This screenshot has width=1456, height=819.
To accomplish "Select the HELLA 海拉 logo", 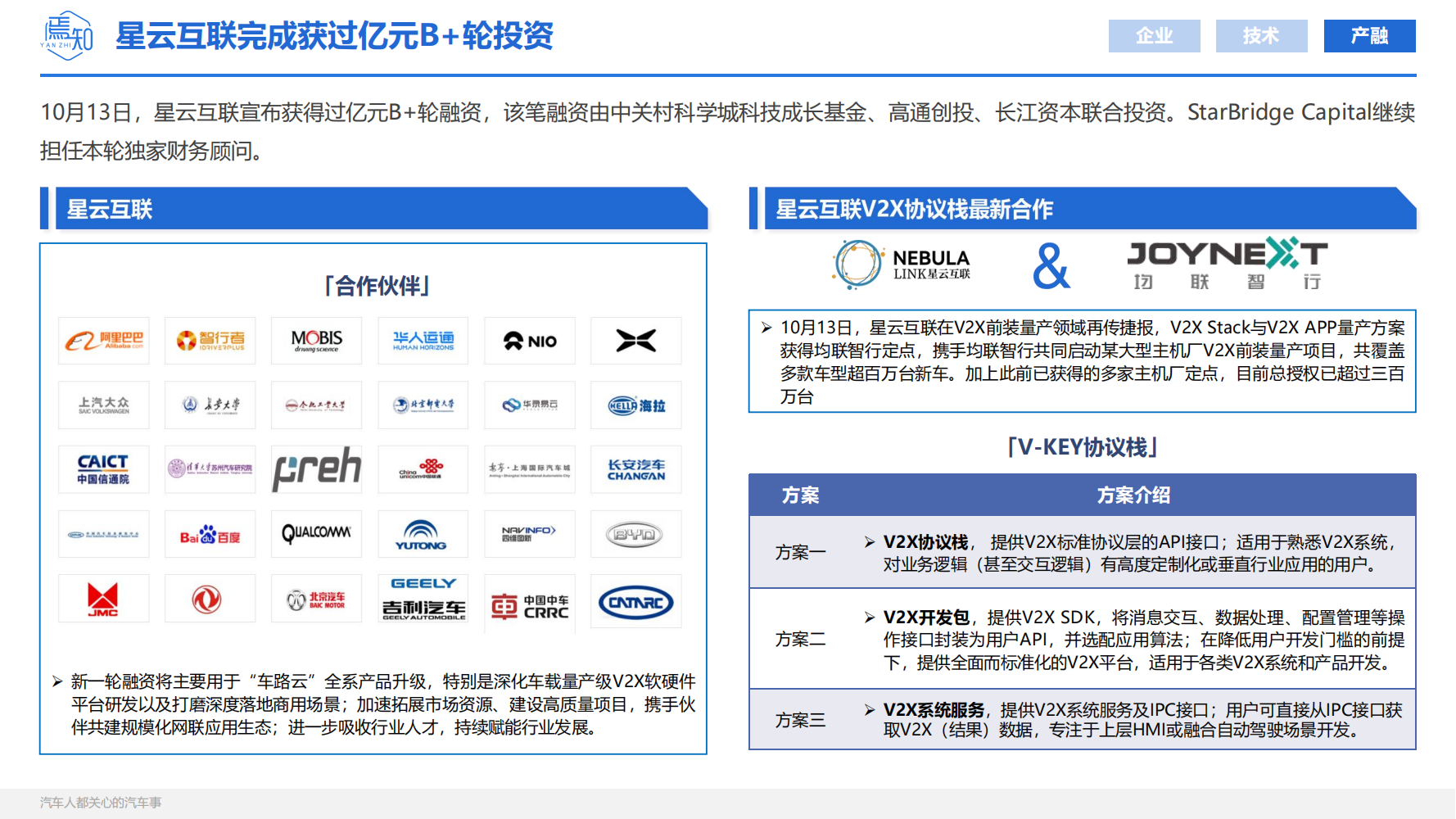I will click(x=636, y=405).
